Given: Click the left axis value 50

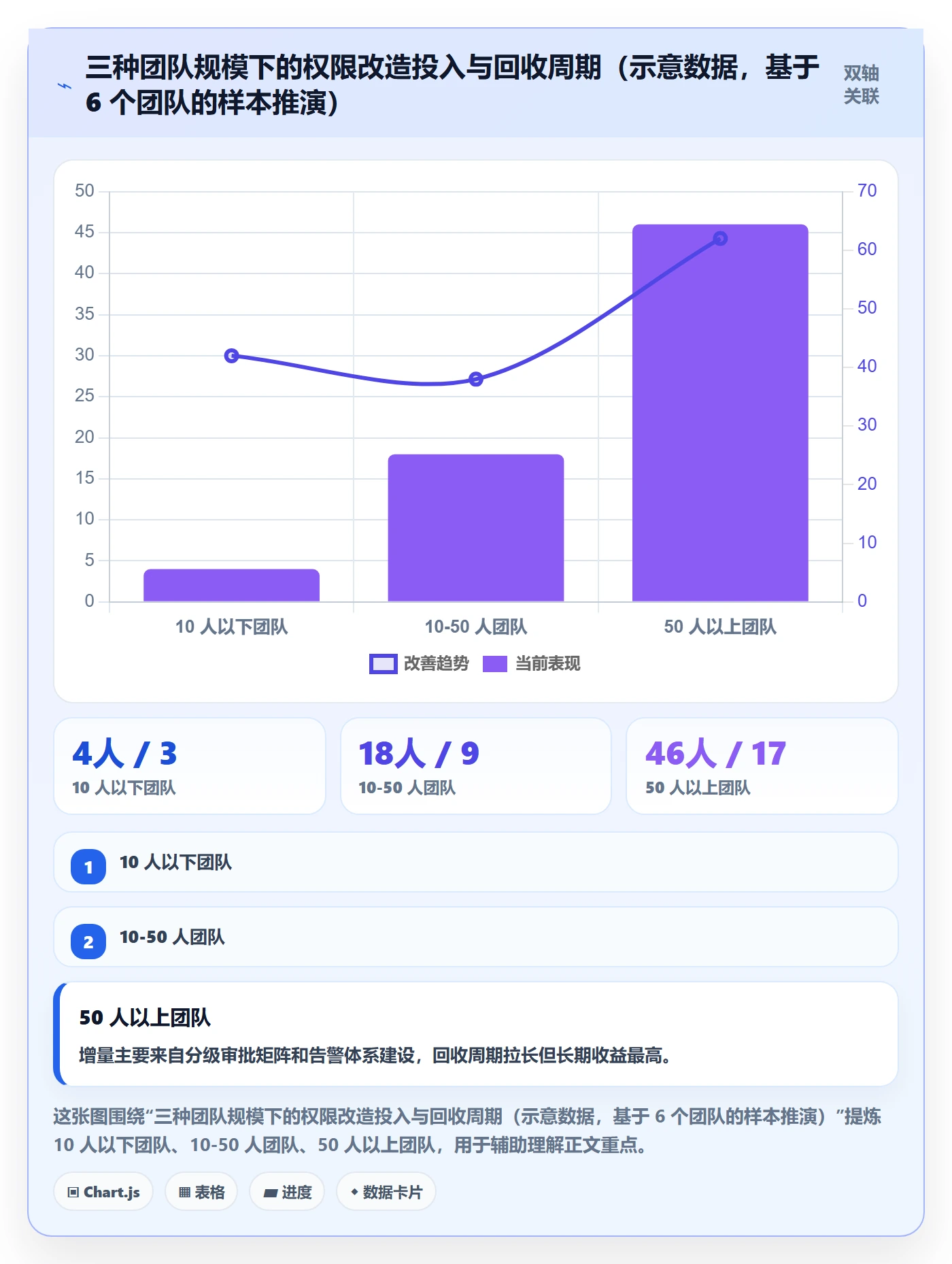Looking at the screenshot, I should [84, 190].
